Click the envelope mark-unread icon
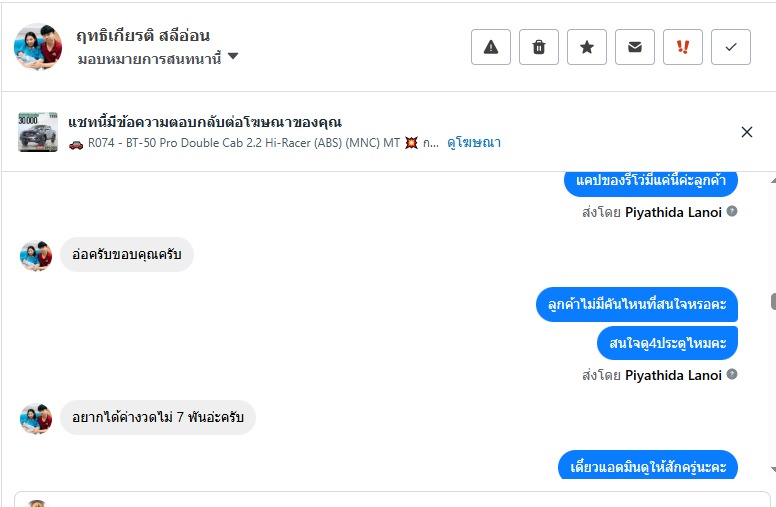 coord(635,47)
